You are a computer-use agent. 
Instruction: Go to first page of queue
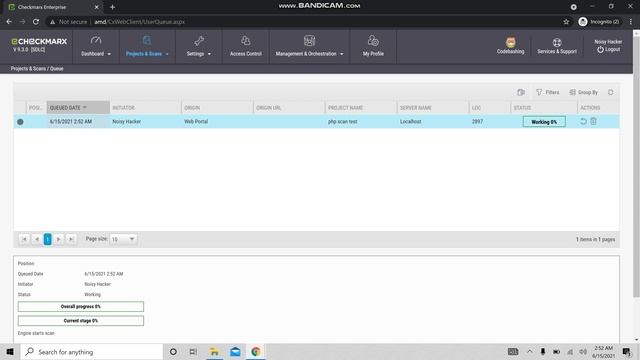point(24,239)
